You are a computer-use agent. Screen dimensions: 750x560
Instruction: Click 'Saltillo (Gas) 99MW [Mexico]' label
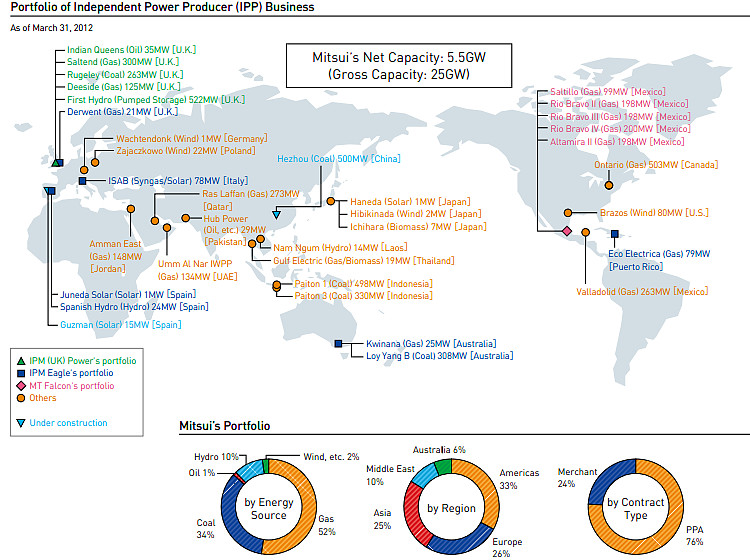point(608,91)
